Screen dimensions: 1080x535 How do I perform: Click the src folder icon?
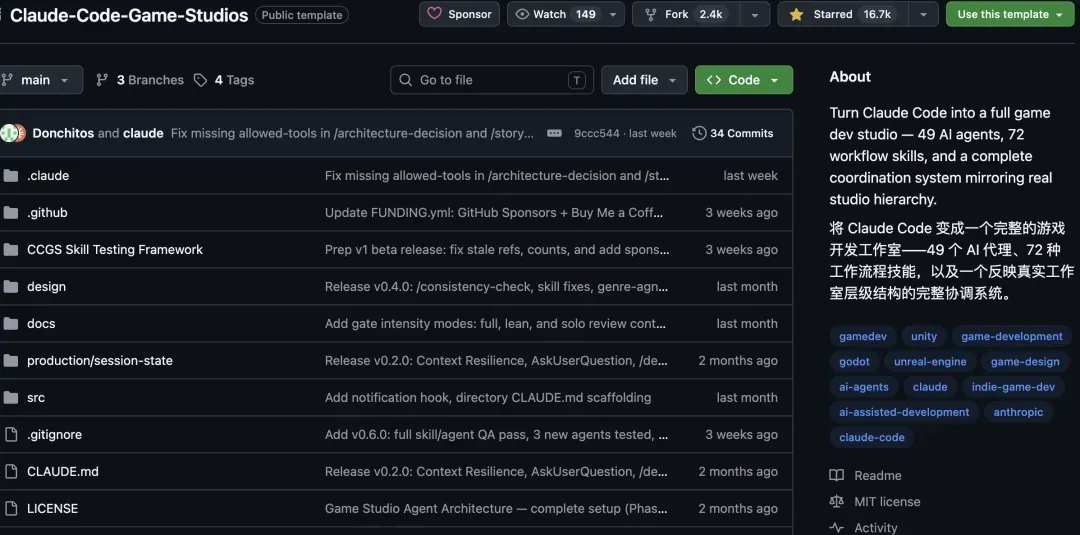pos(10,397)
